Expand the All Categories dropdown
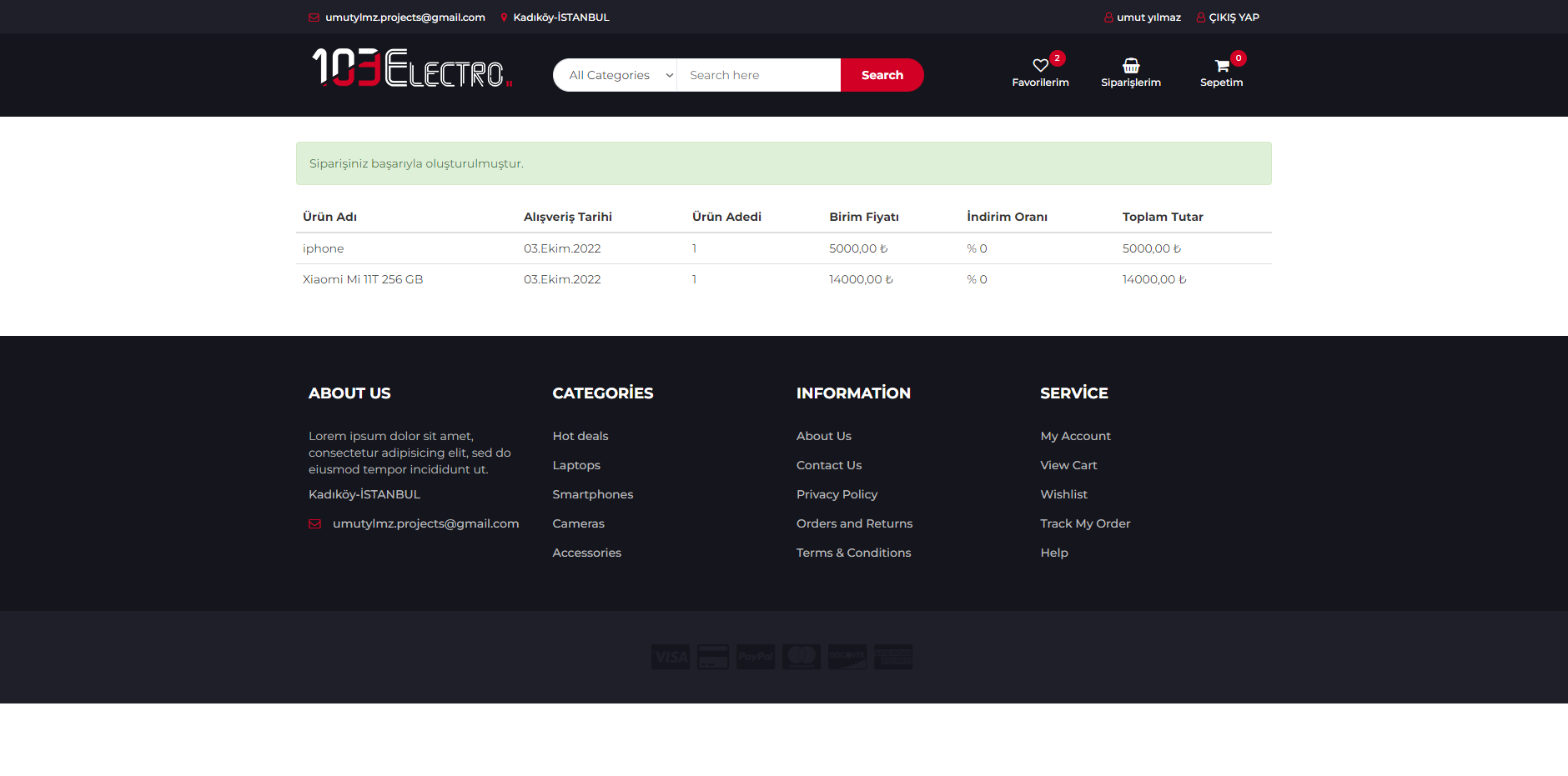The width and height of the screenshot is (1568, 776). (x=616, y=75)
